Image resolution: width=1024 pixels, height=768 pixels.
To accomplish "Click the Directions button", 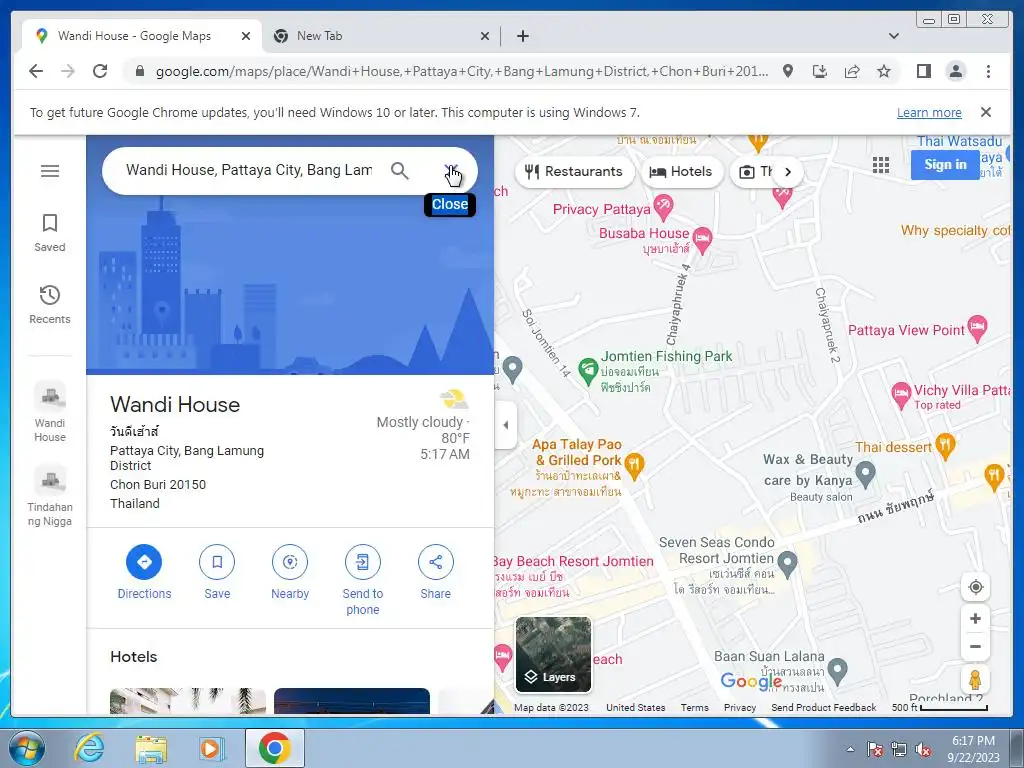I will 144,573.
